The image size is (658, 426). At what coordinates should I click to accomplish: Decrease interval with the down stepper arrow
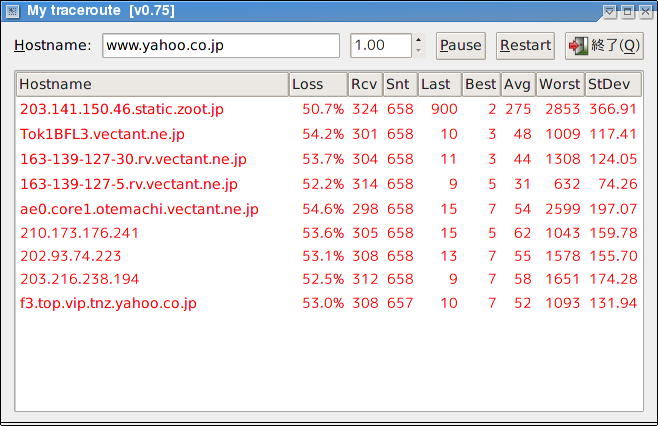pyautogui.click(x=418, y=51)
